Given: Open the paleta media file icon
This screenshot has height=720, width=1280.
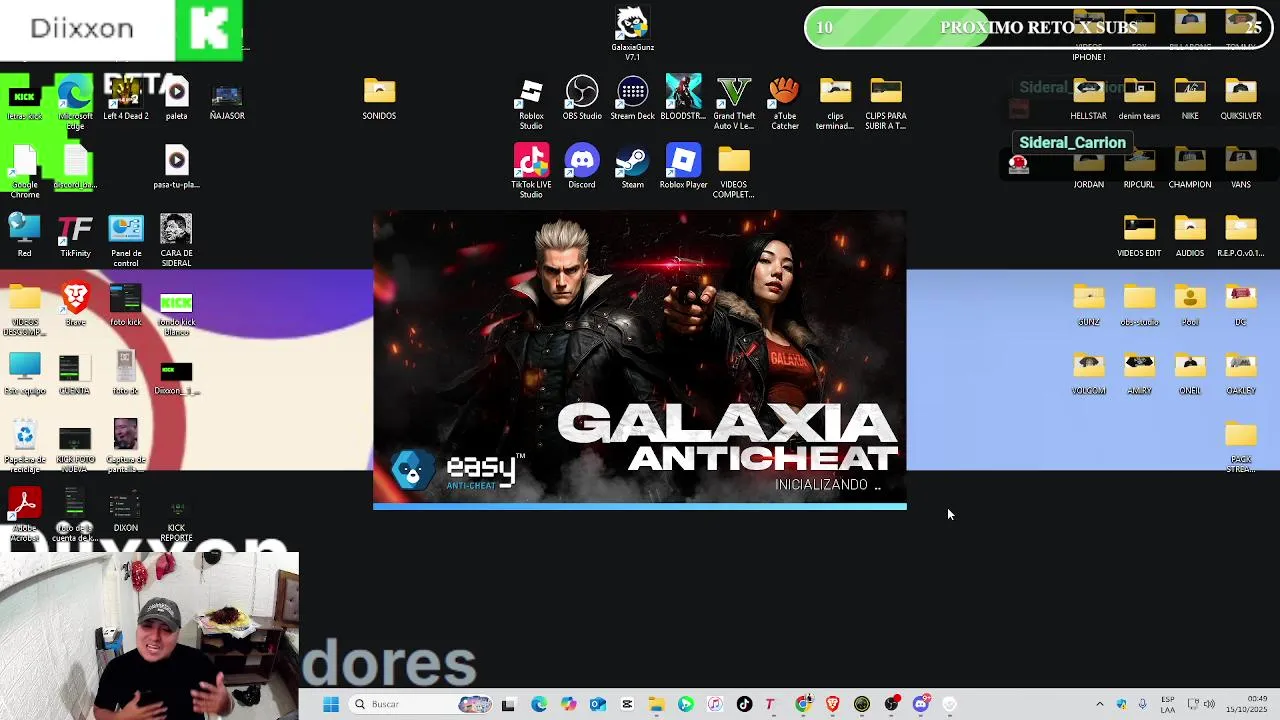Looking at the screenshot, I should pyautogui.click(x=176, y=99).
